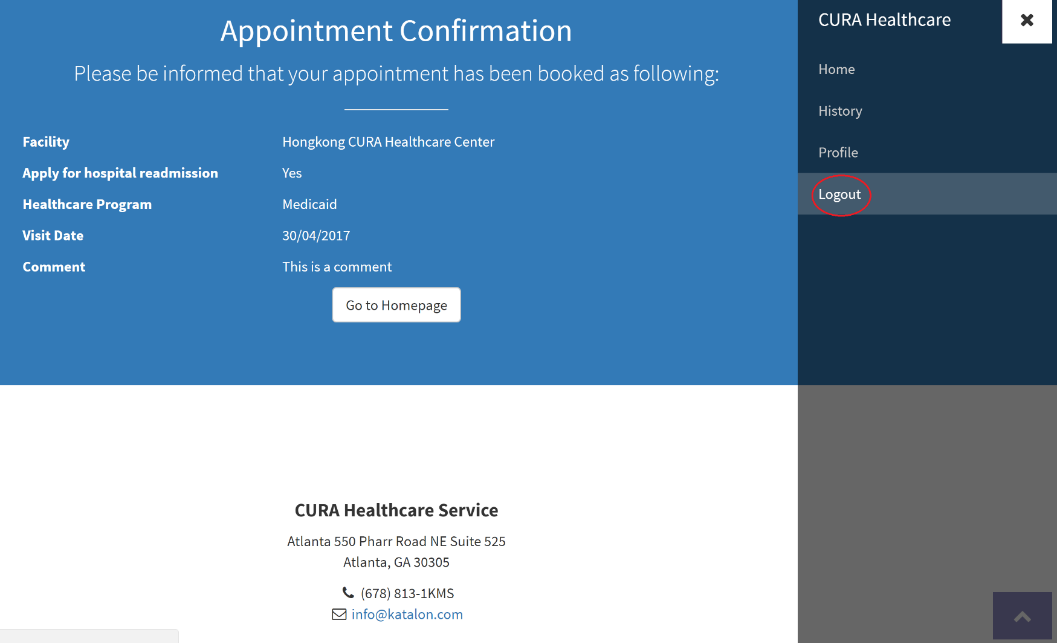Click the text "This is a comment"
This screenshot has height=643, width=1057.
pos(337,267)
